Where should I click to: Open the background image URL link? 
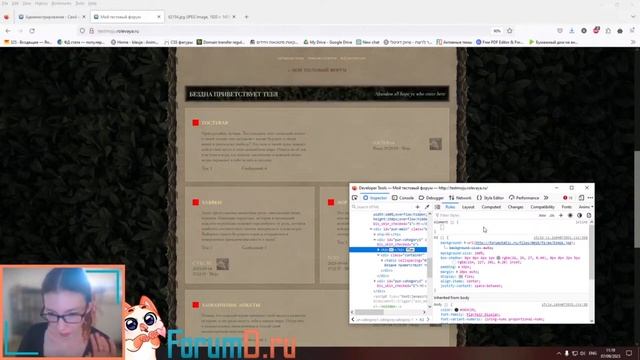click(525, 243)
